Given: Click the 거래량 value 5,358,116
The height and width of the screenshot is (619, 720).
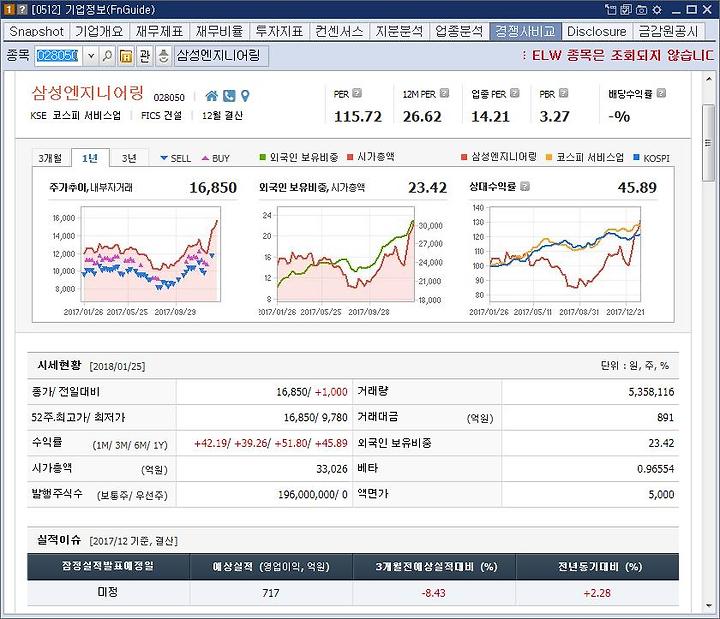Looking at the screenshot, I should pyautogui.click(x=651, y=392).
